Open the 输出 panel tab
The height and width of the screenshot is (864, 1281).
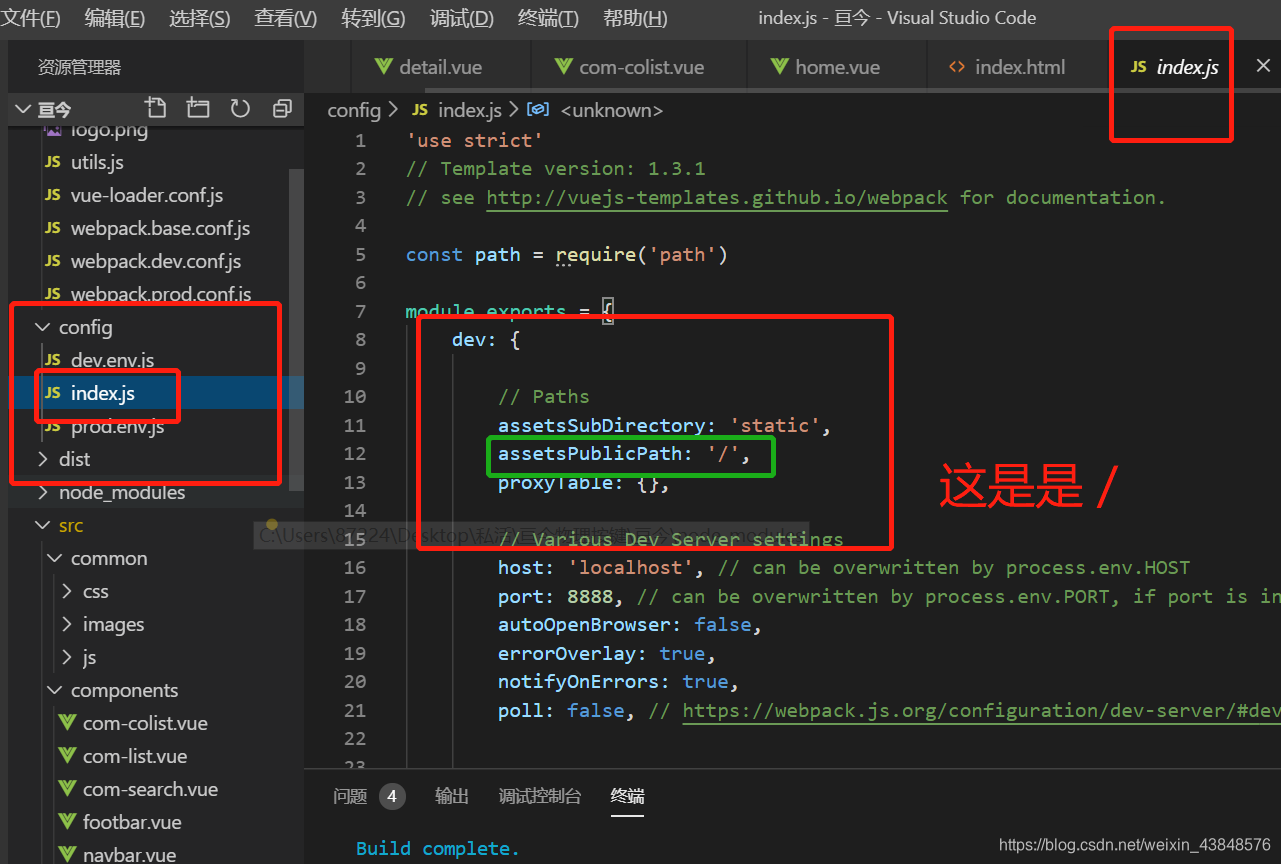pos(452,796)
